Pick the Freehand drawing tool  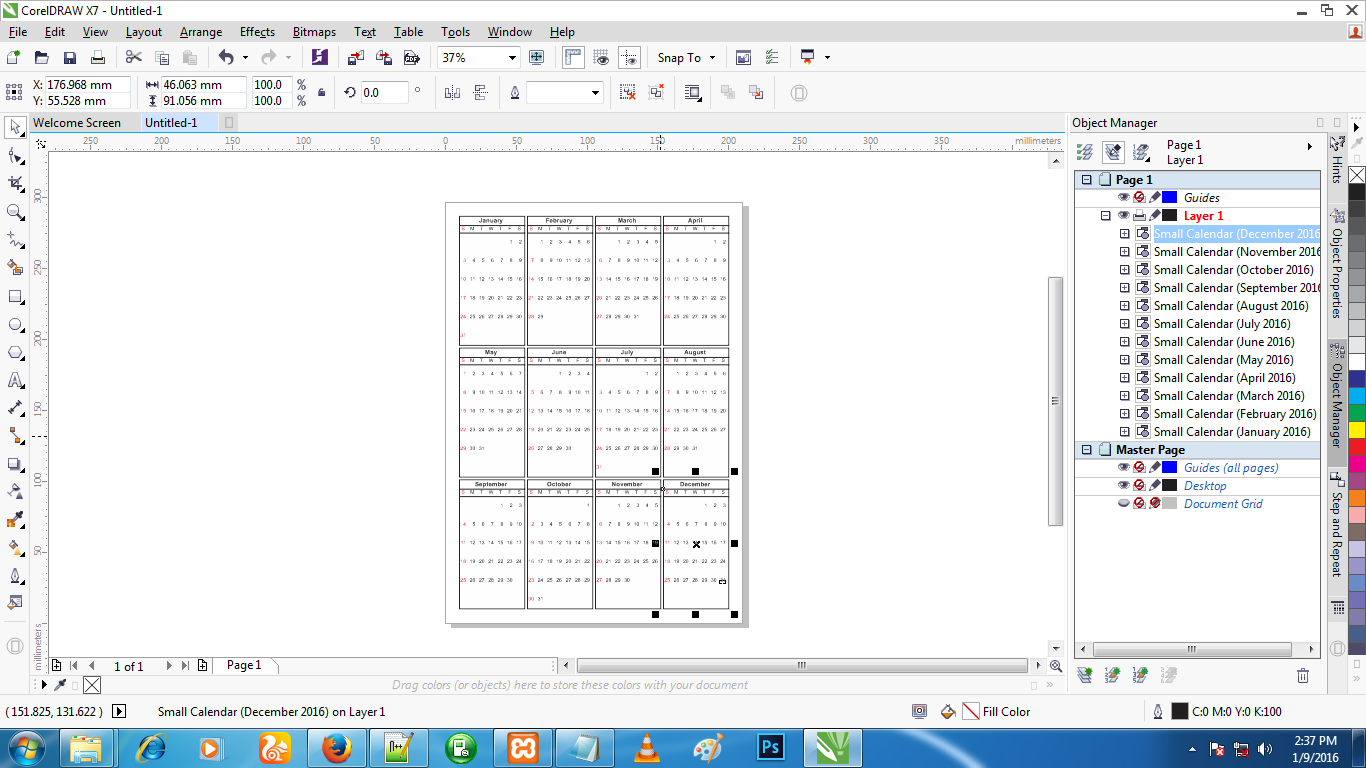coord(15,240)
